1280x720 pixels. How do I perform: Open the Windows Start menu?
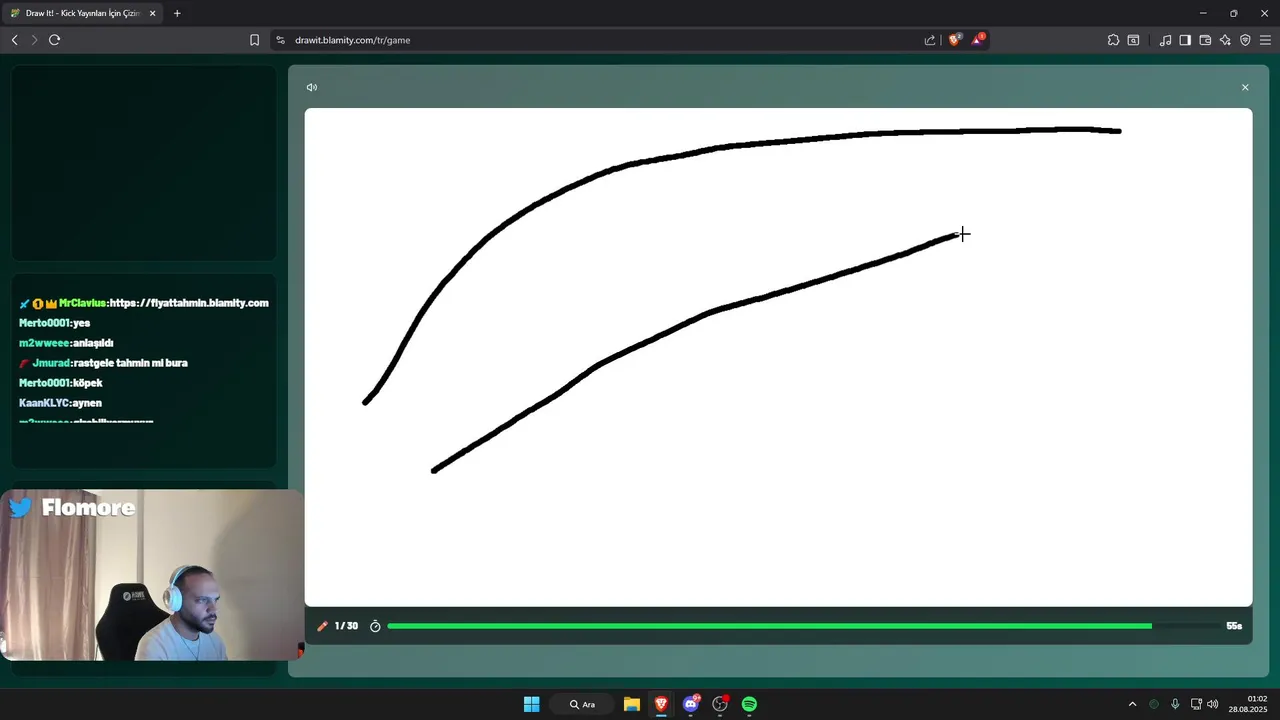click(x=532, y=704)
